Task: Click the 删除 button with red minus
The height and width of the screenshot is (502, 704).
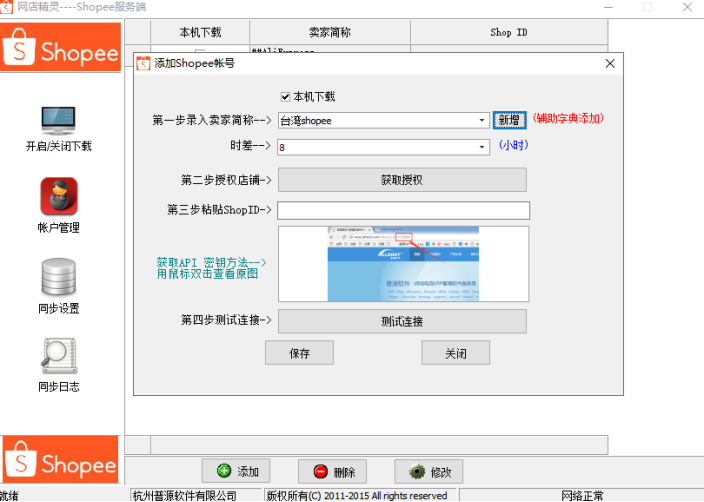Action: [333, 471]
